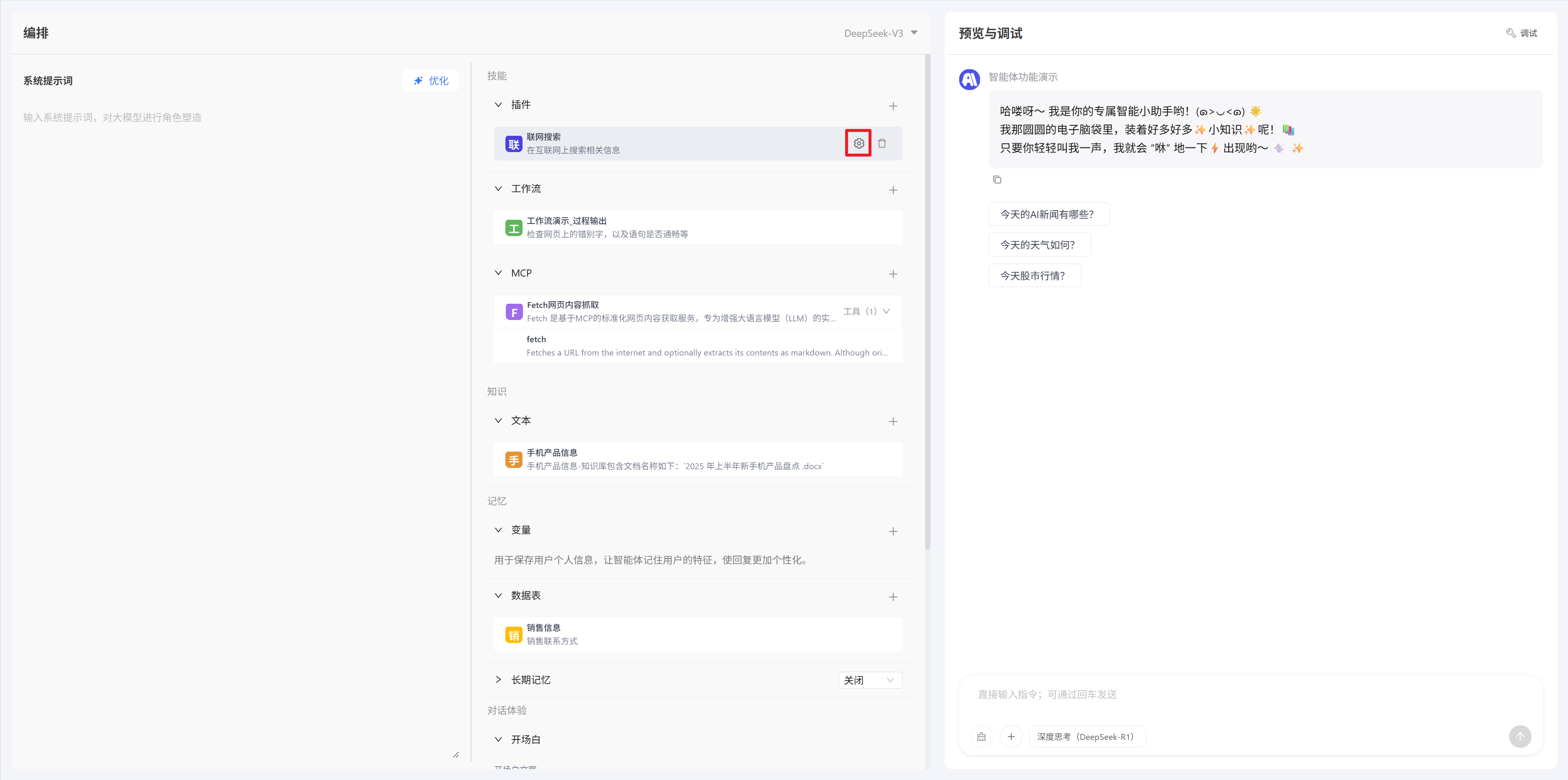The image size is (1568, 780).
Task: Open the 长期记忆 关闭 dropdown
Action: pyautogui.click(x=869, y=680)
